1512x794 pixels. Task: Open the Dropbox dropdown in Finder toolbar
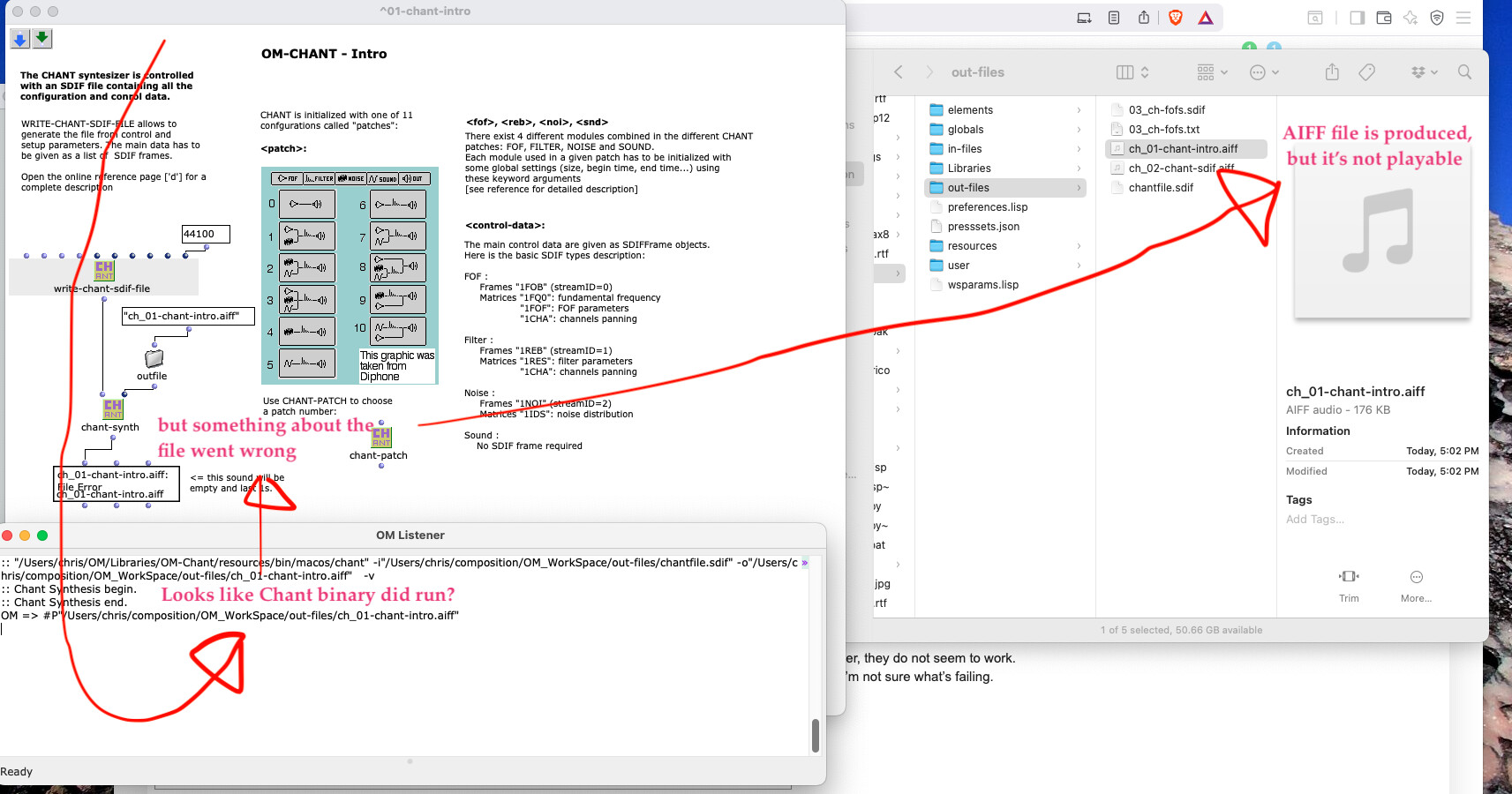click(x=1425, y=72)
